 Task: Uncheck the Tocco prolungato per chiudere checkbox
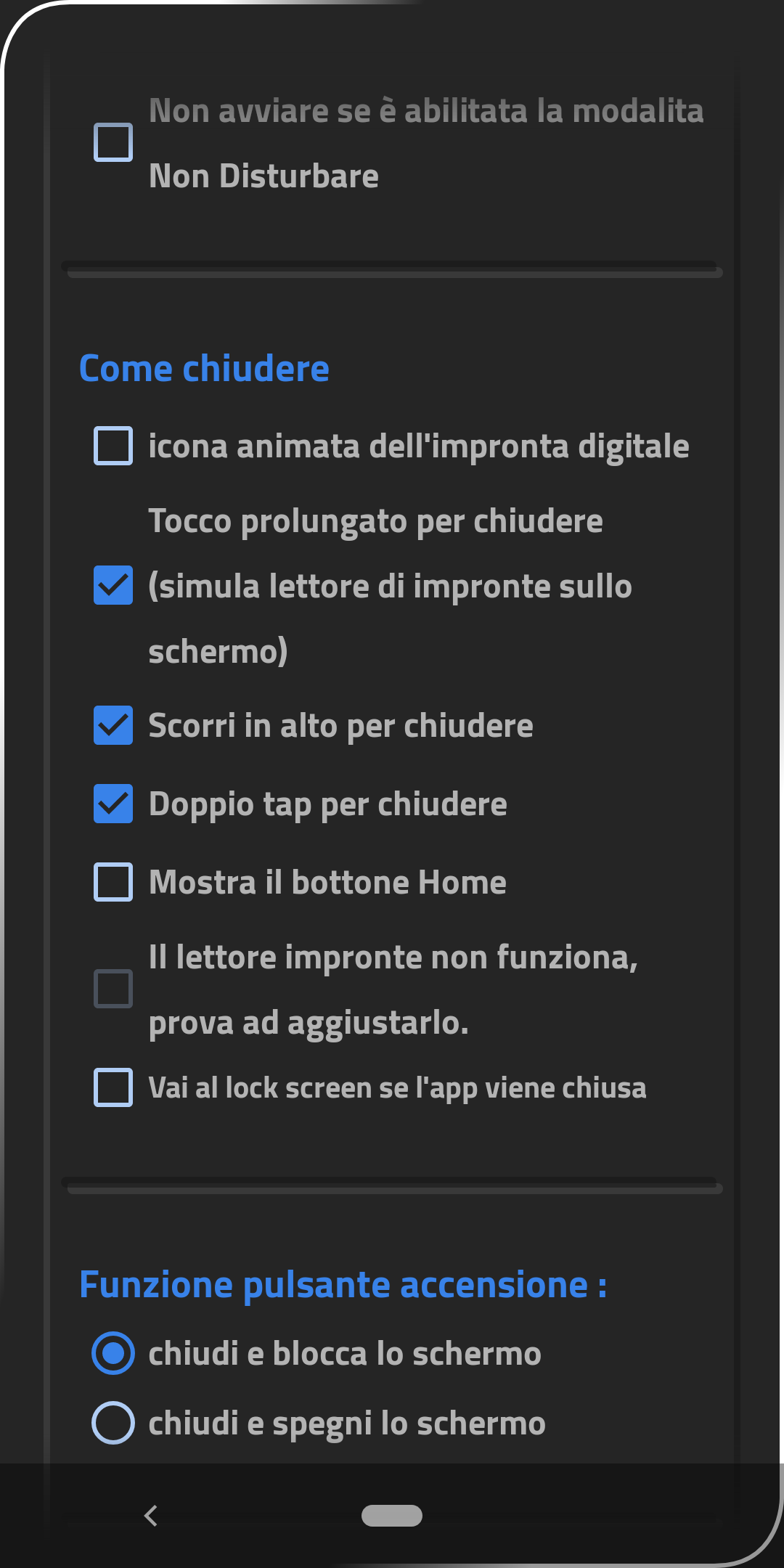[113, 585]
